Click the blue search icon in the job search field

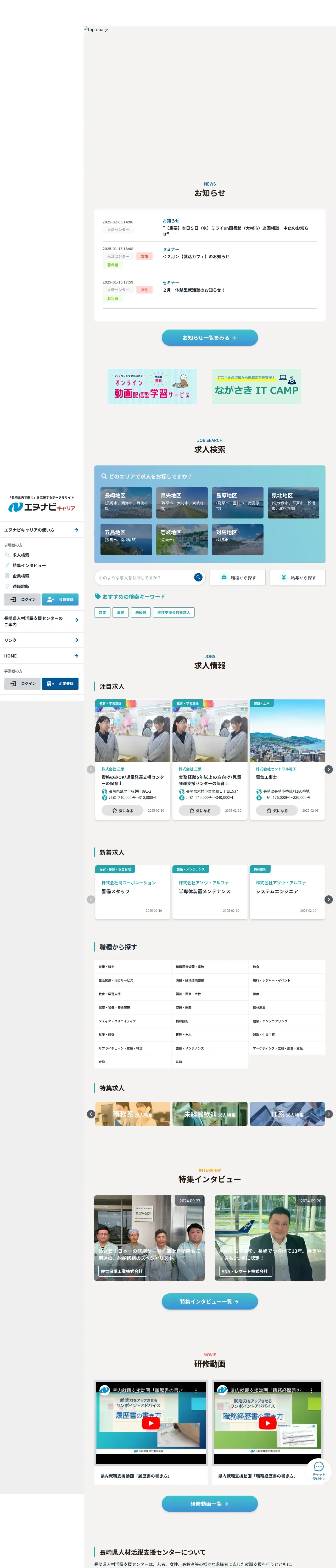(x=198, y=577)
